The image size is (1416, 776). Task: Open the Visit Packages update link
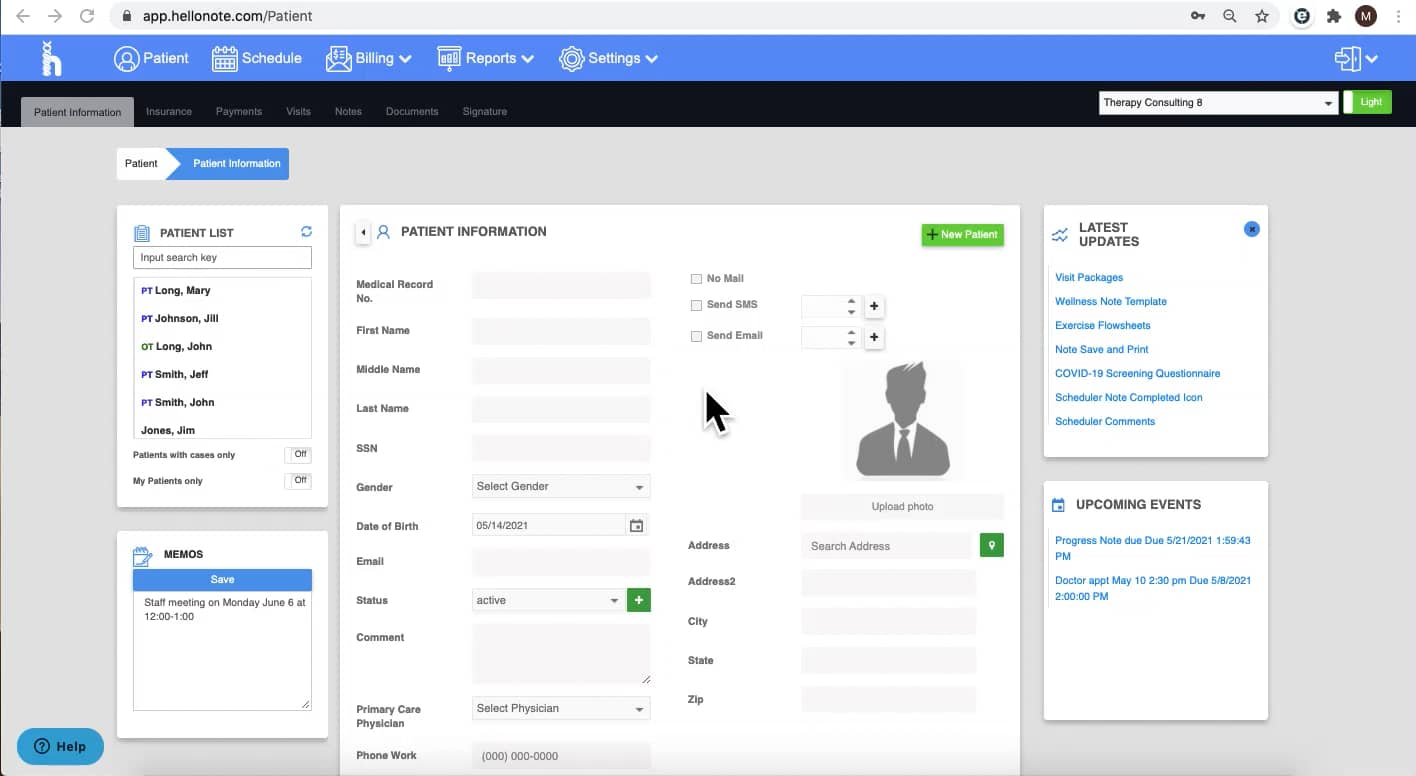1089,278
